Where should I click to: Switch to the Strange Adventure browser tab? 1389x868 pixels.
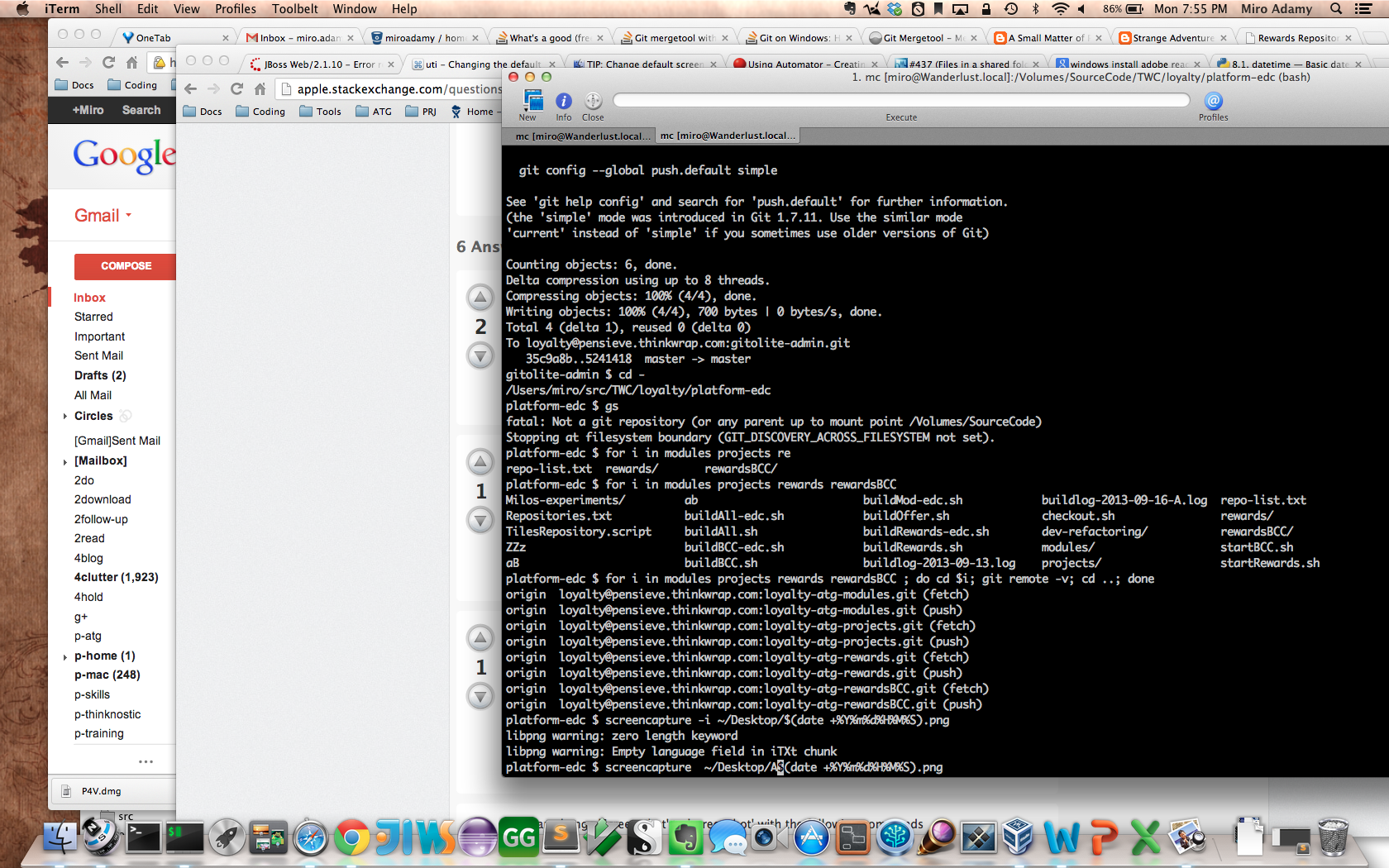point(1173,38)
